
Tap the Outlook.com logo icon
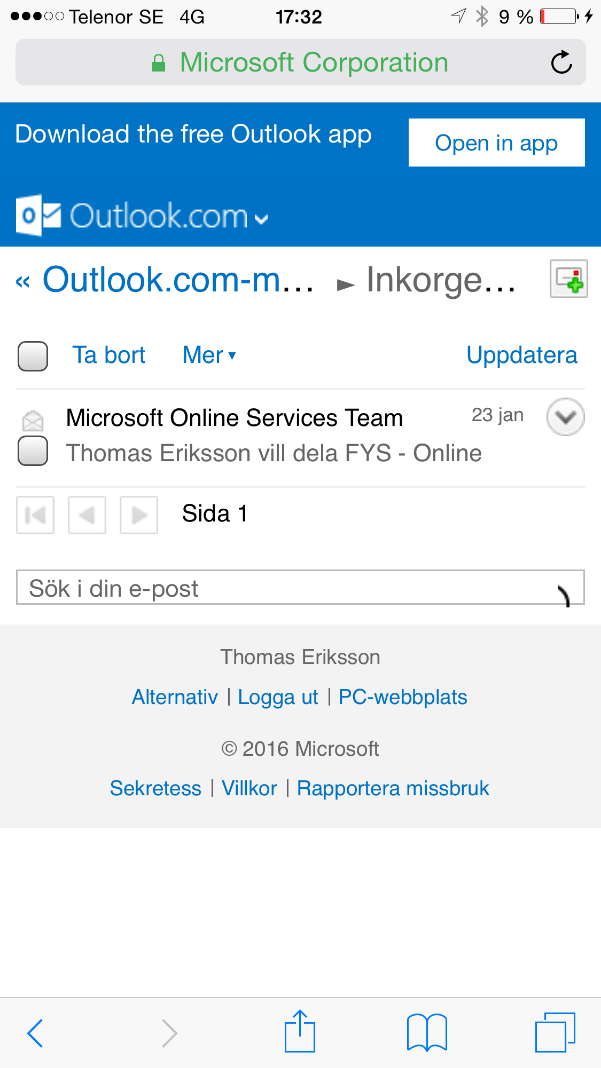pyautogui.click(x=39, y=215)
